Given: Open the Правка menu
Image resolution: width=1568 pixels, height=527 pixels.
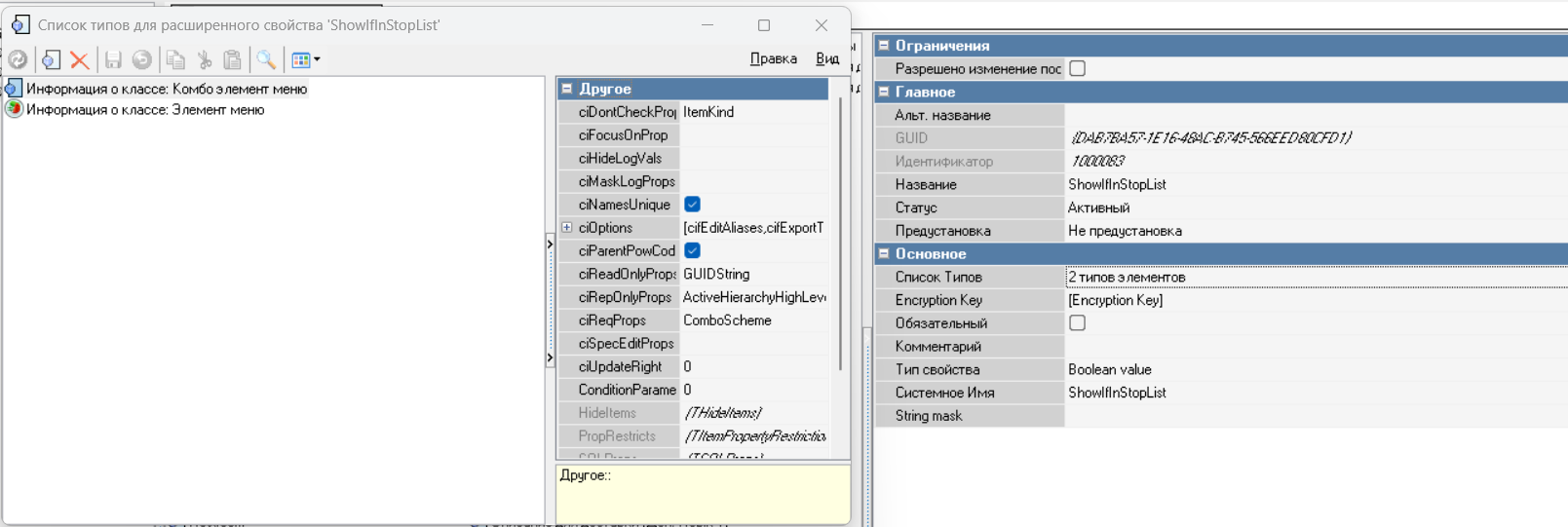Looking at the screenshot, I should click(x=773, y=58).
